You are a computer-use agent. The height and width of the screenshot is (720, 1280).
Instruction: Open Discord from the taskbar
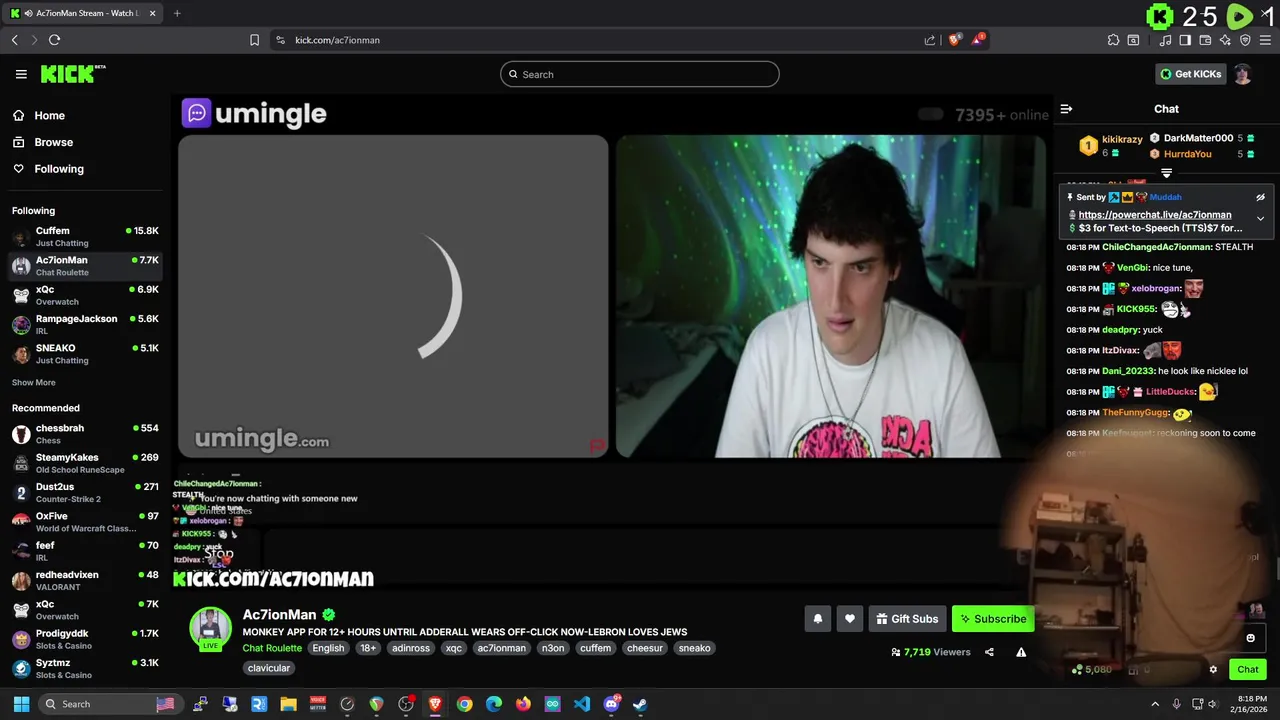tap(611, 704)
